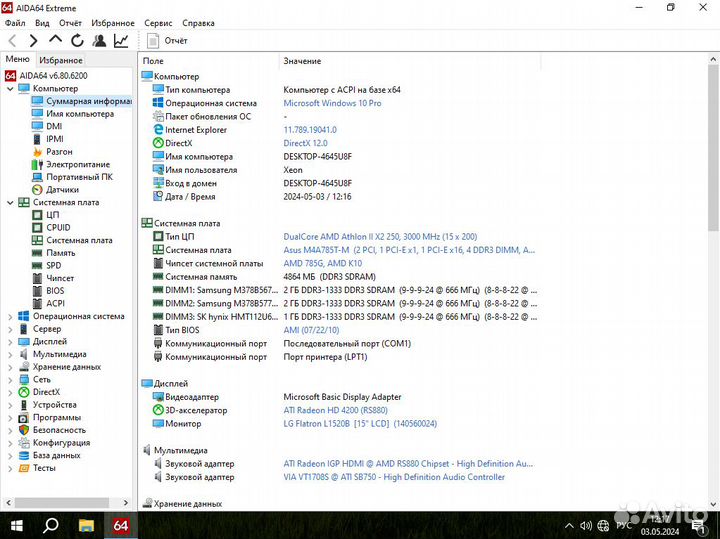Click the Forward navigation arrow in toolbar
This screenshot has height=539, width=720.
tap(33, 41)
